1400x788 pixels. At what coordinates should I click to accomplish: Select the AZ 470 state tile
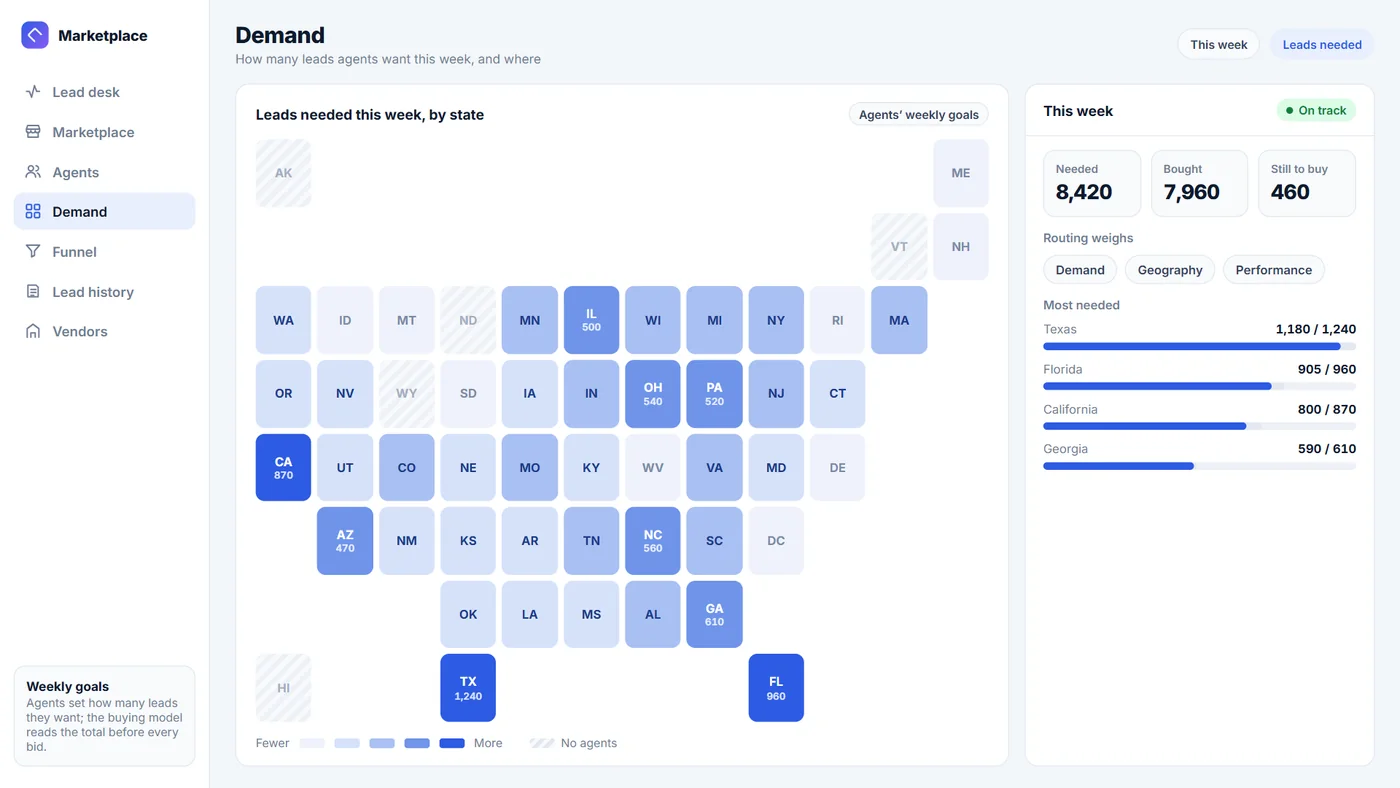(x=345, y=541)
